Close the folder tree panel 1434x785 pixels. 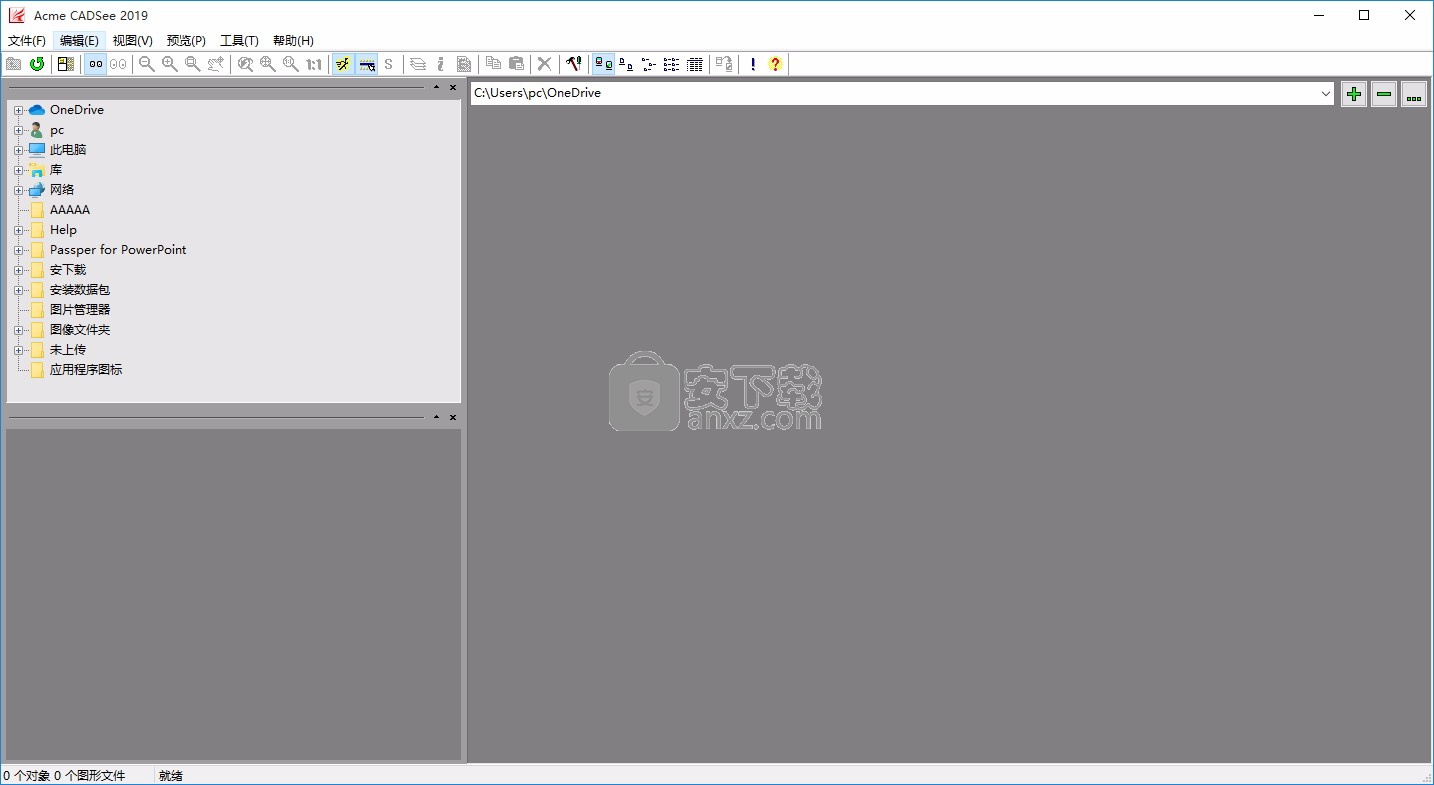tap(453, 88)
